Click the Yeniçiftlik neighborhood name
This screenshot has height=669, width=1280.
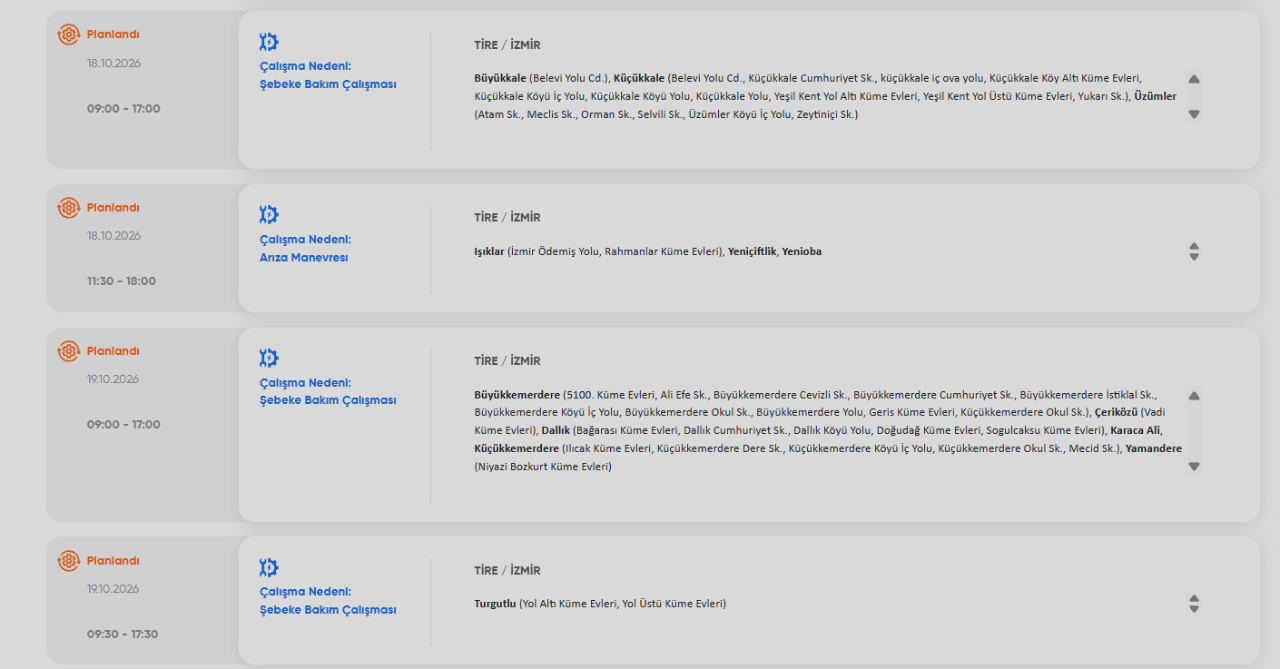(x=752, y=252)
